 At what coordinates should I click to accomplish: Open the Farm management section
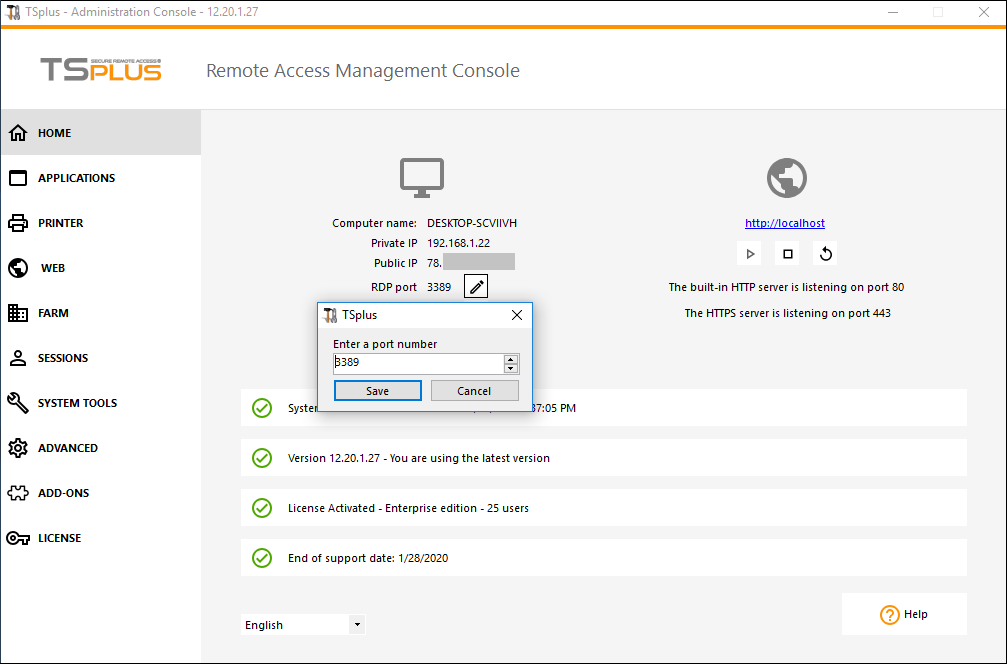click(53, 313)
